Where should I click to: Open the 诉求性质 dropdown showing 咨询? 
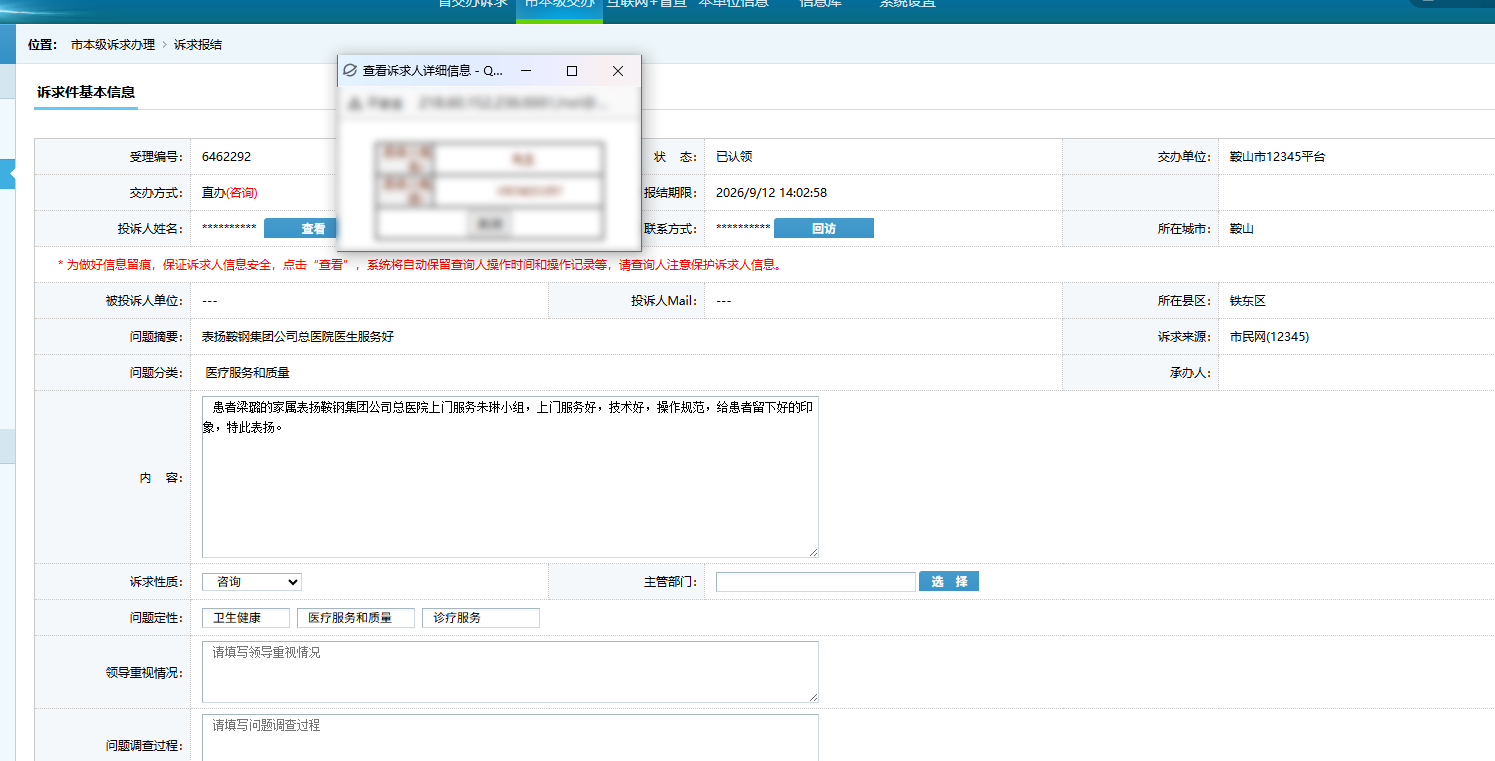[x=251, y=582]
